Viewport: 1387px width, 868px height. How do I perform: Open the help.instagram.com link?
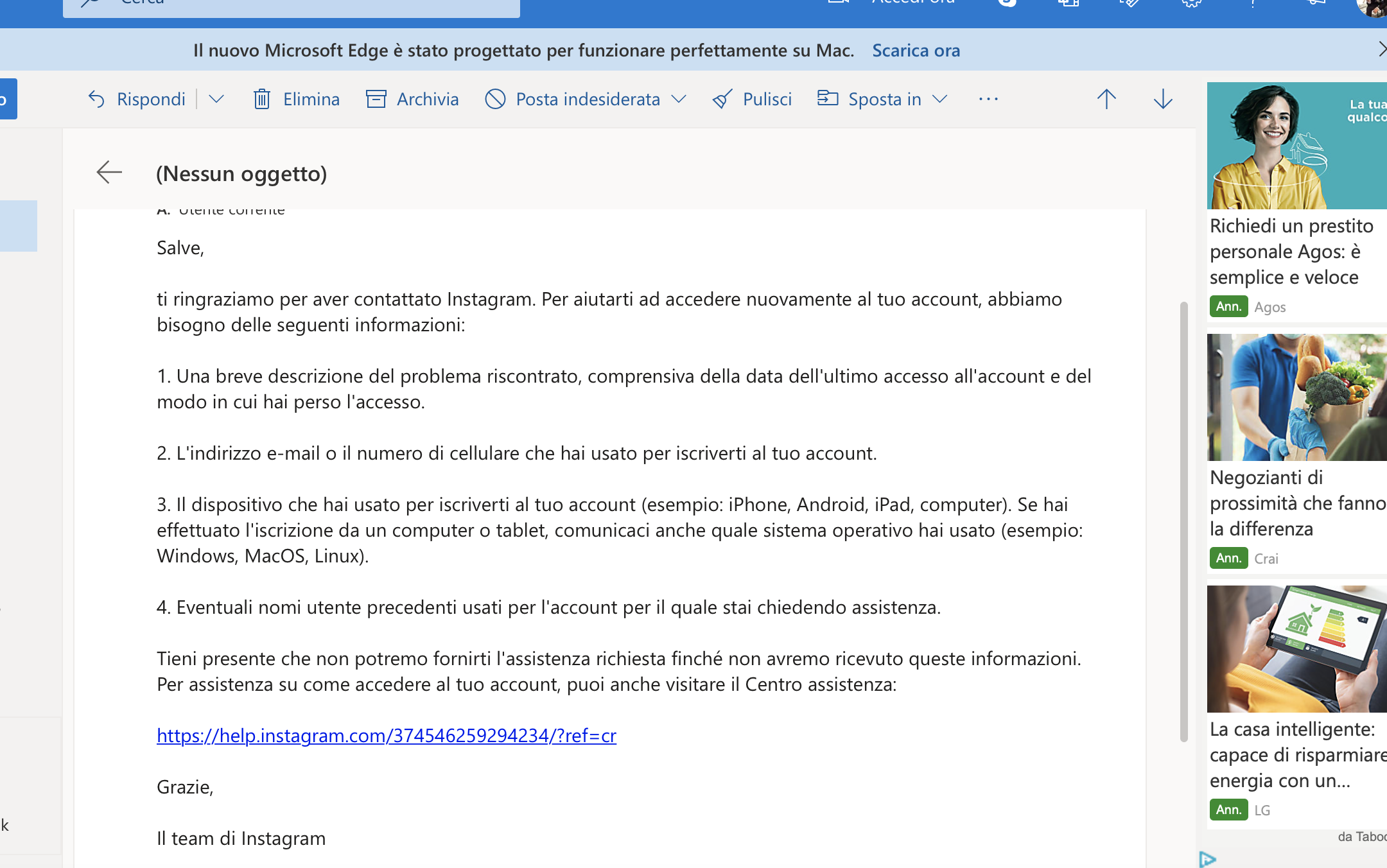[387, 736]
